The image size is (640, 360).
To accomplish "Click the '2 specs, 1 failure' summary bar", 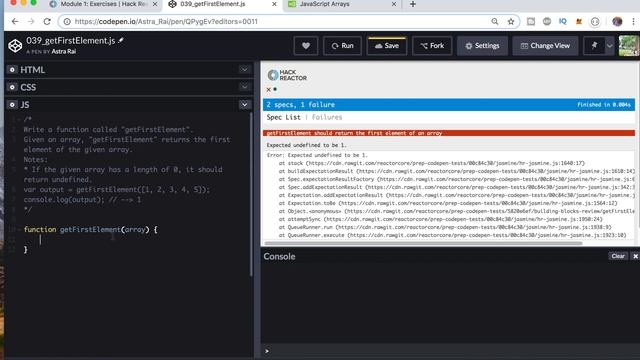I will 449,104.
